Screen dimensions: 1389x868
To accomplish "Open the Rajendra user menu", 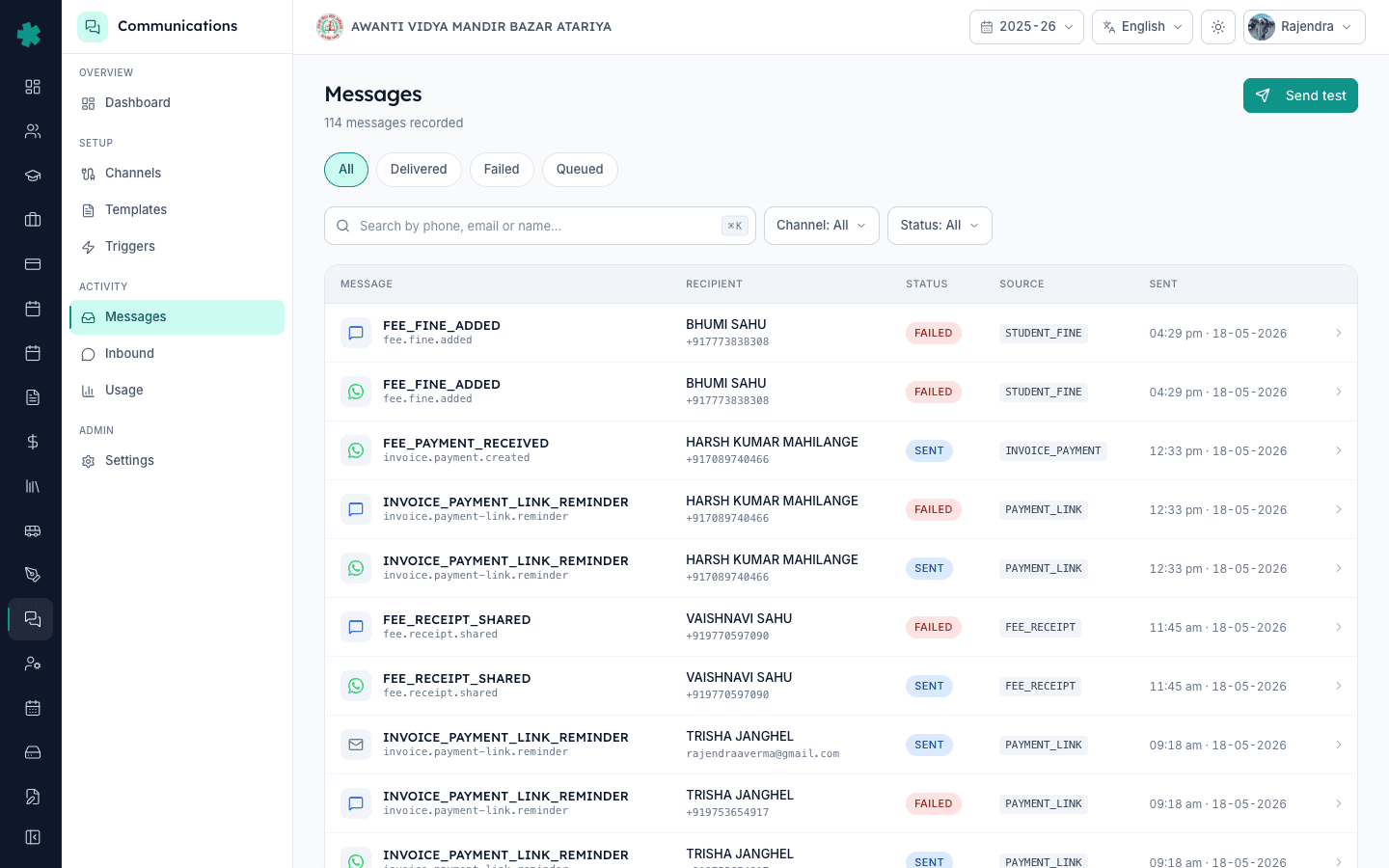I will [1304, 27].
